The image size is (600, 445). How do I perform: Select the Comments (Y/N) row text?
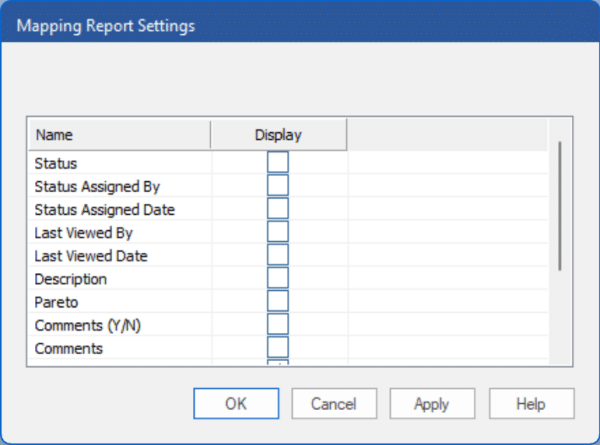pyautogui.click(x=88, y=326)
